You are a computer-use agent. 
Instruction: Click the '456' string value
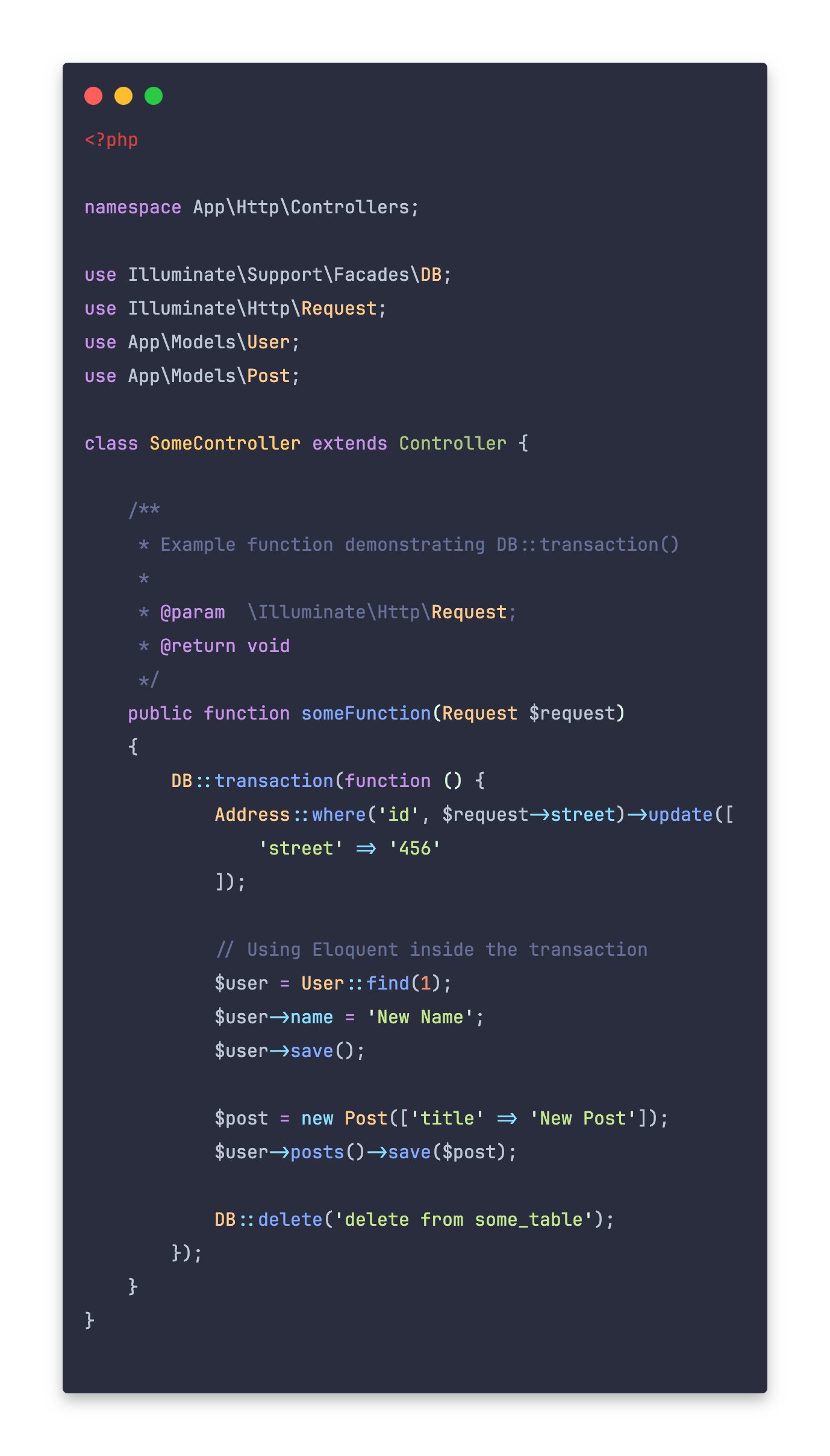coord(414,849)
